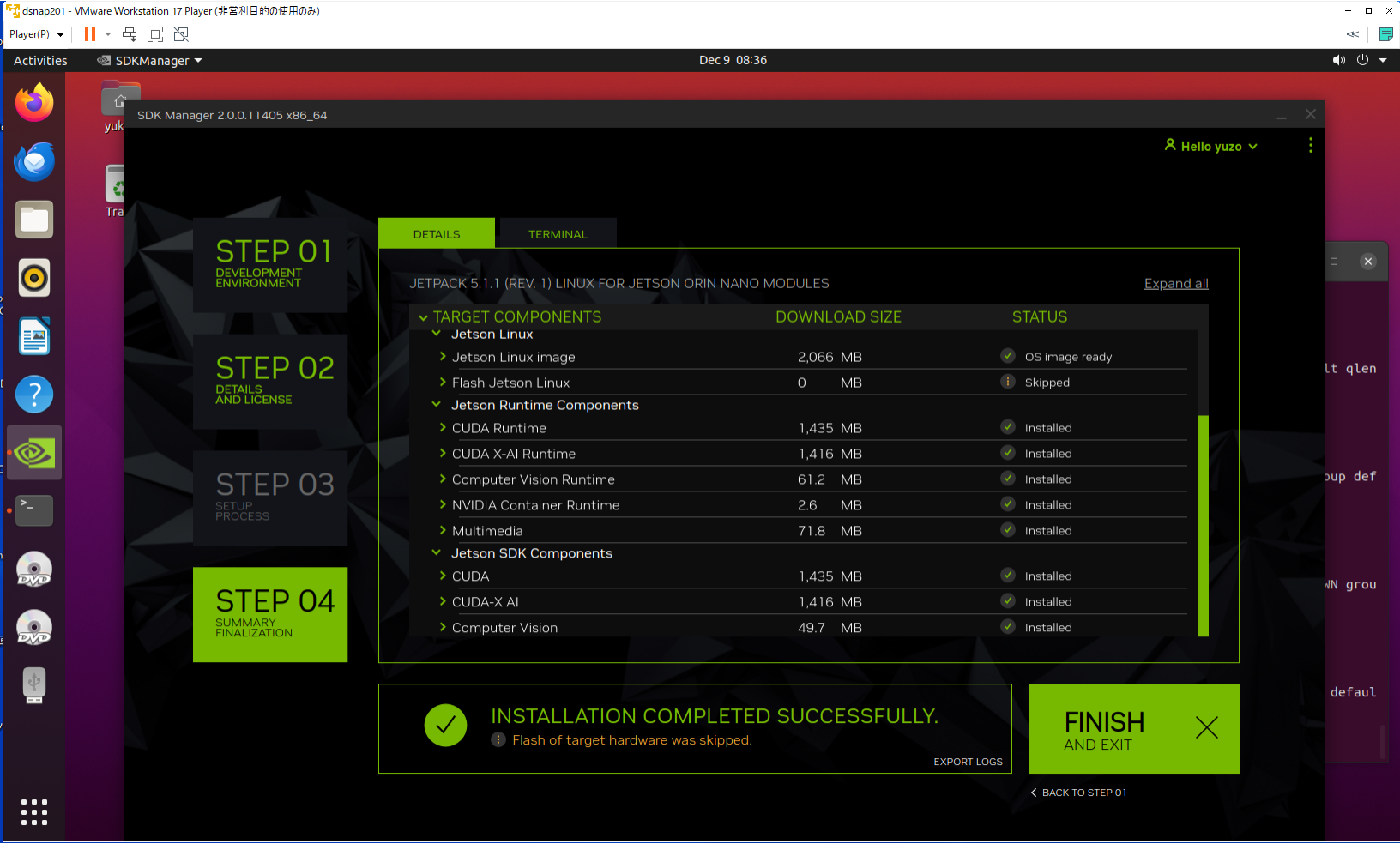This screenshot has width=1400, height=844.
Task: Open the first DVD disc dock icon
Action: pos(34,570)
